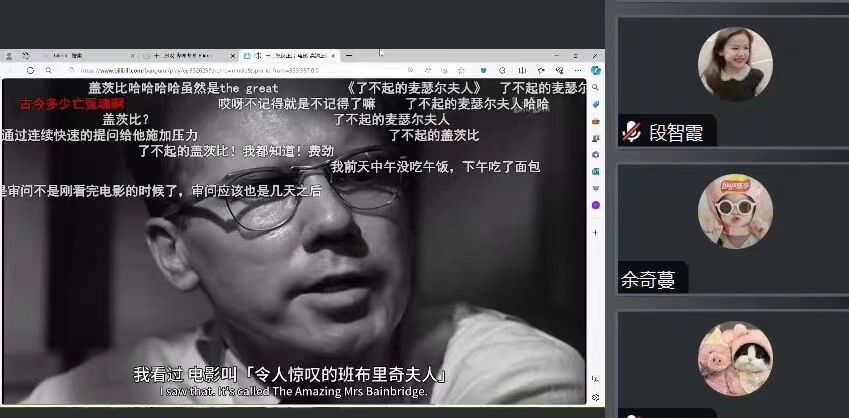Viewport: 849px width, 418px height.
Task: Open the sidebar shopping tag icon
Action: pyautogui.click(x=596, y=104)
